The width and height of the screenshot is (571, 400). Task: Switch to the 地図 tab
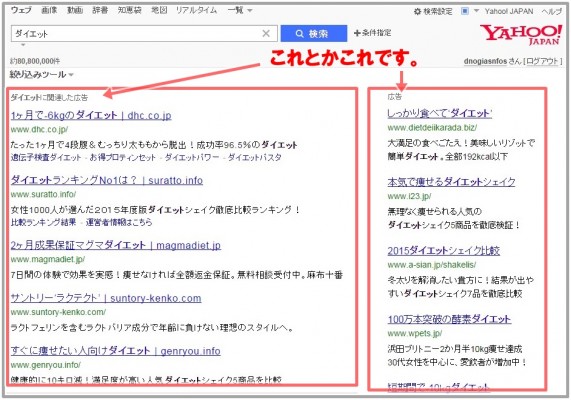click(159, 10)
